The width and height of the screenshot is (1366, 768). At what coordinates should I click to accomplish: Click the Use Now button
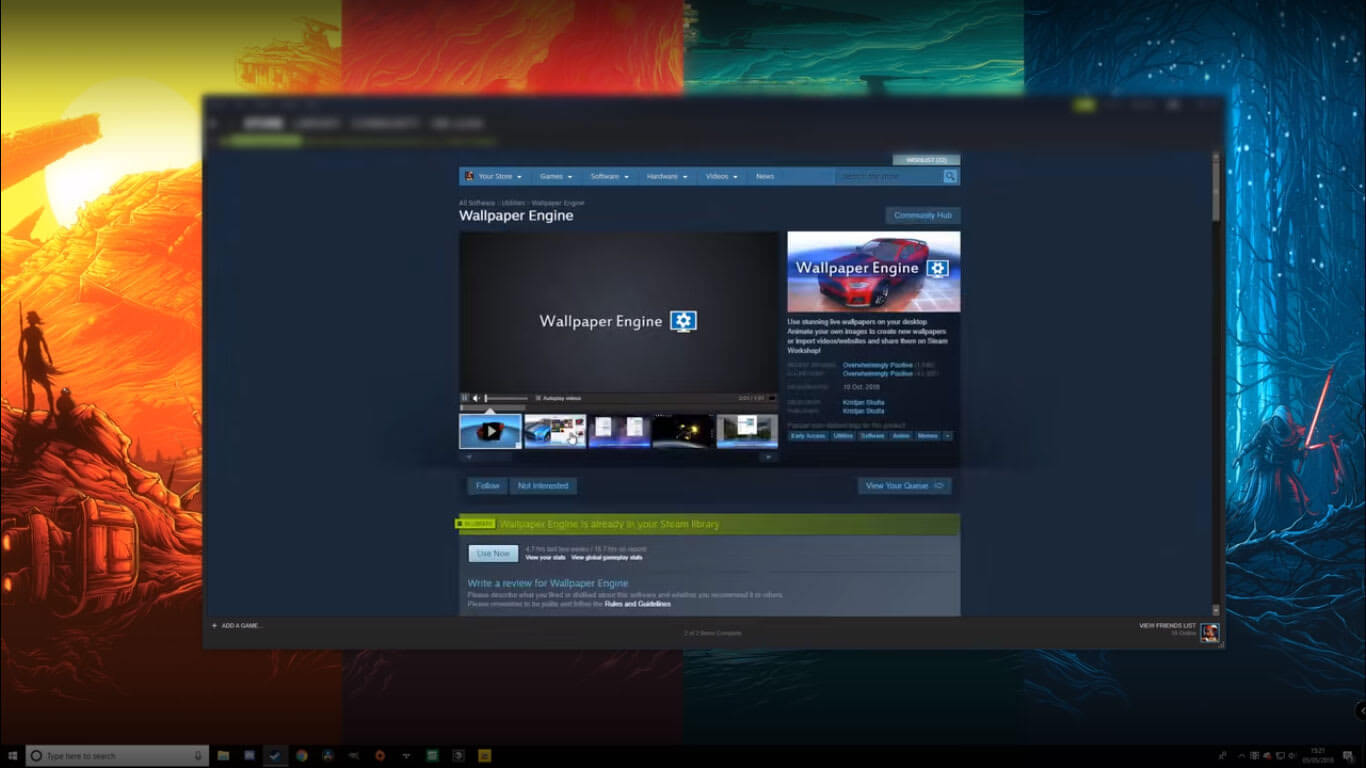(x=492, y=552)
